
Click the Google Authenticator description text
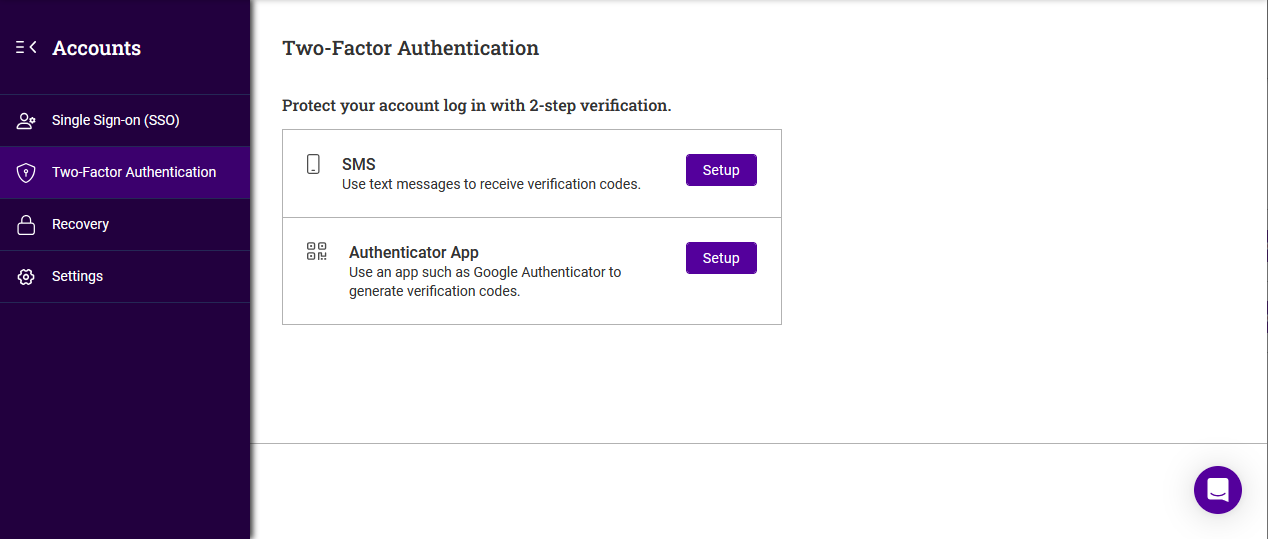485,281
